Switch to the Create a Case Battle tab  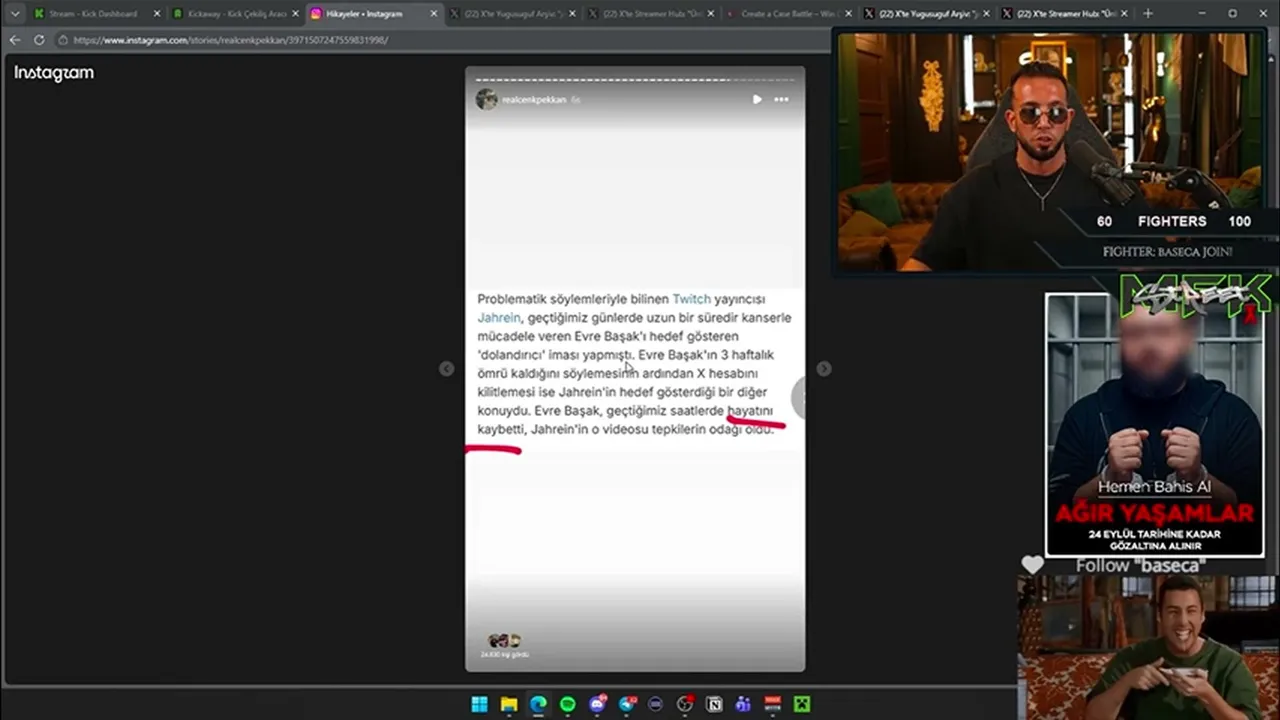click(x=787, y=14)
